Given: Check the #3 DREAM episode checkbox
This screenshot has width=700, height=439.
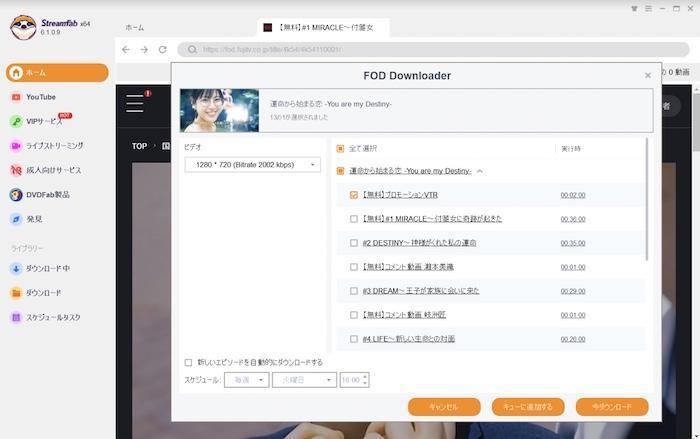Looking at the screenshot, I should click(x=354, y=291).
